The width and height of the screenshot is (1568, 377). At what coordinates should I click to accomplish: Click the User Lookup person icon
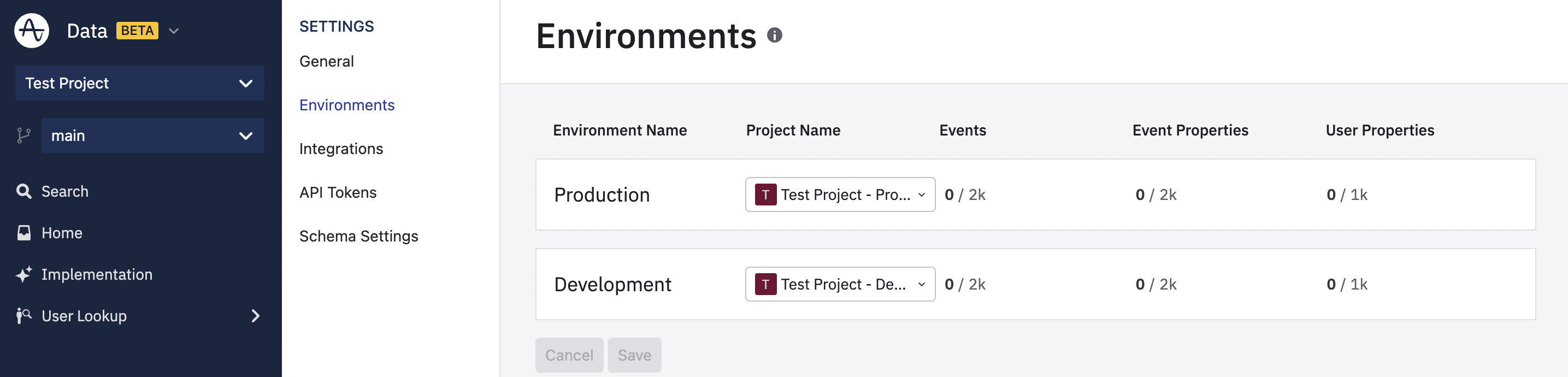click(x=23, y=315)
